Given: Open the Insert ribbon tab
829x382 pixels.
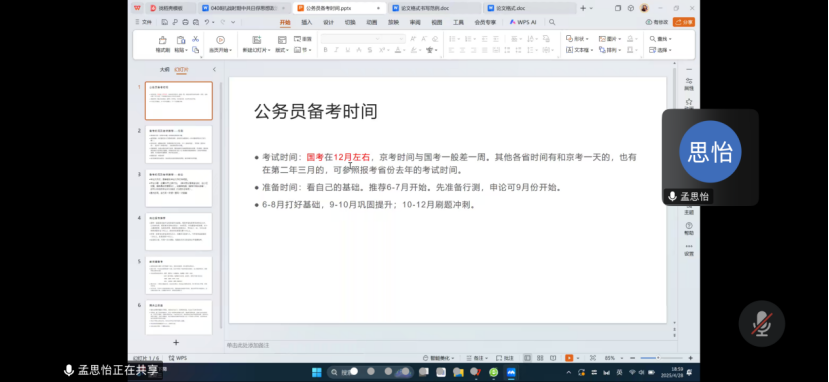Looking at the screenshot, I should (x=307, y=22).
